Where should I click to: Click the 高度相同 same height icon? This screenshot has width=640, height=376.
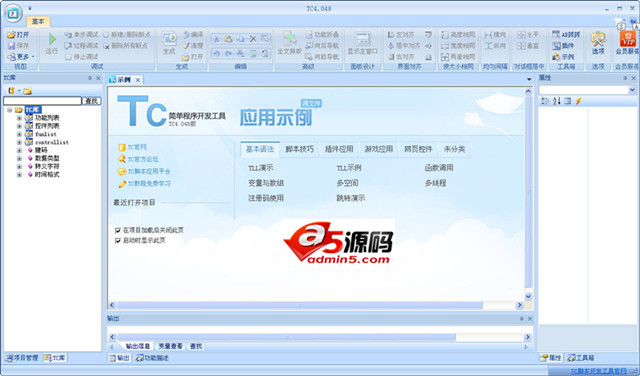445,35
